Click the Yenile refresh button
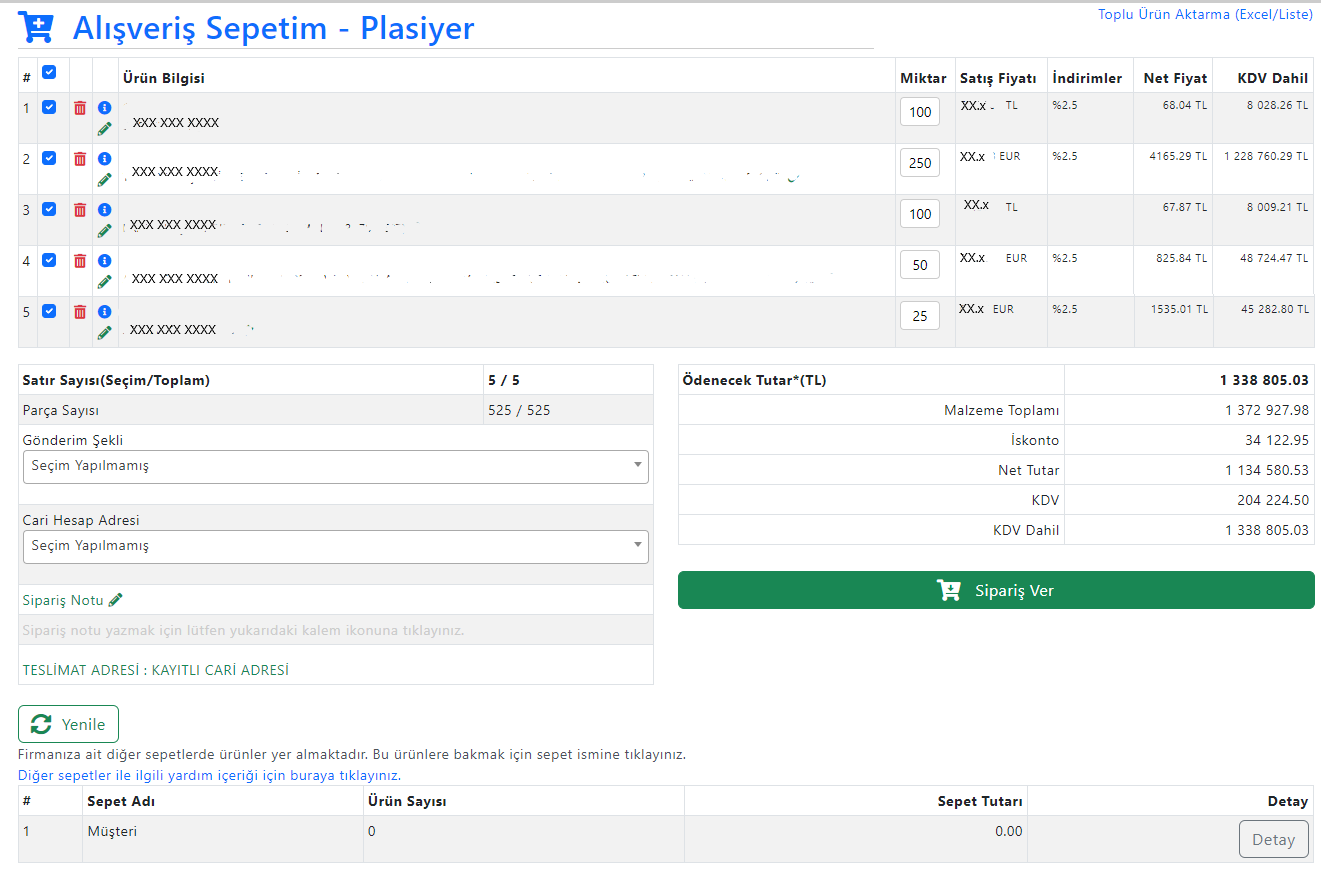Screen dimensions: 1321x874 [x=68, y=724]
